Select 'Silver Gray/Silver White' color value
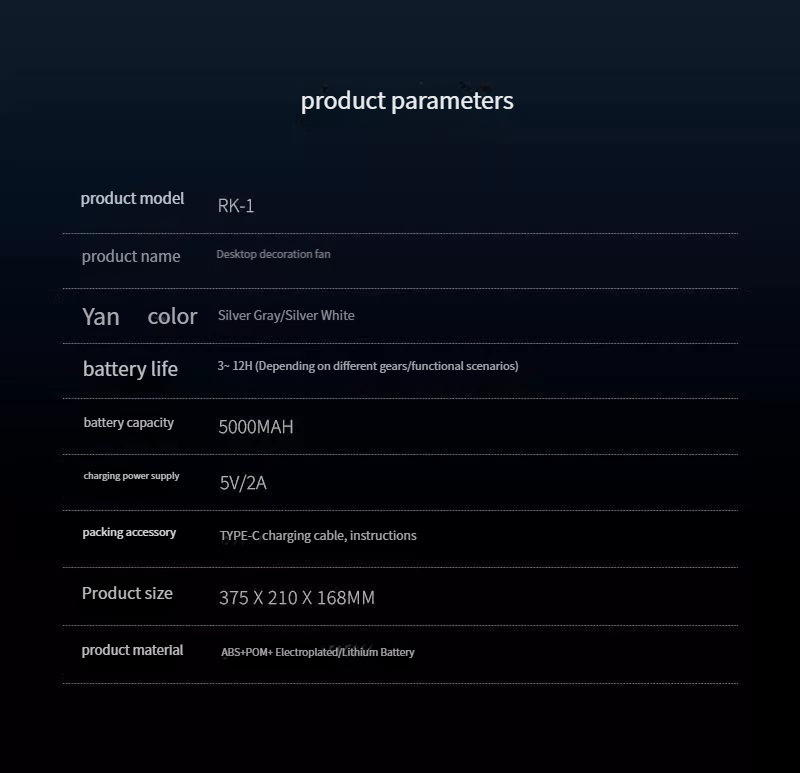 coord(286,315)
